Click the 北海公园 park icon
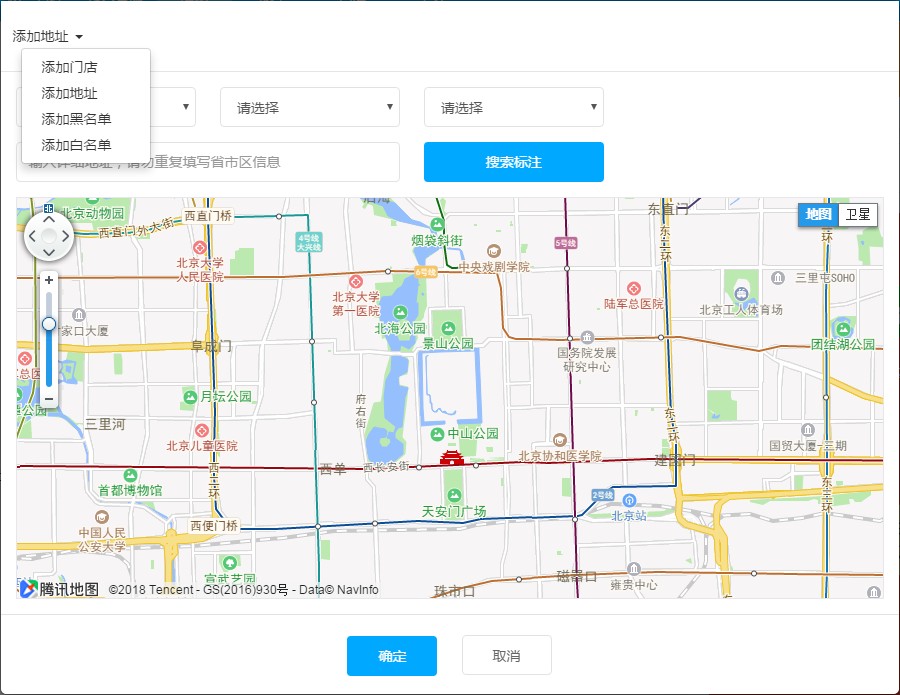 [x=400, y=312]
